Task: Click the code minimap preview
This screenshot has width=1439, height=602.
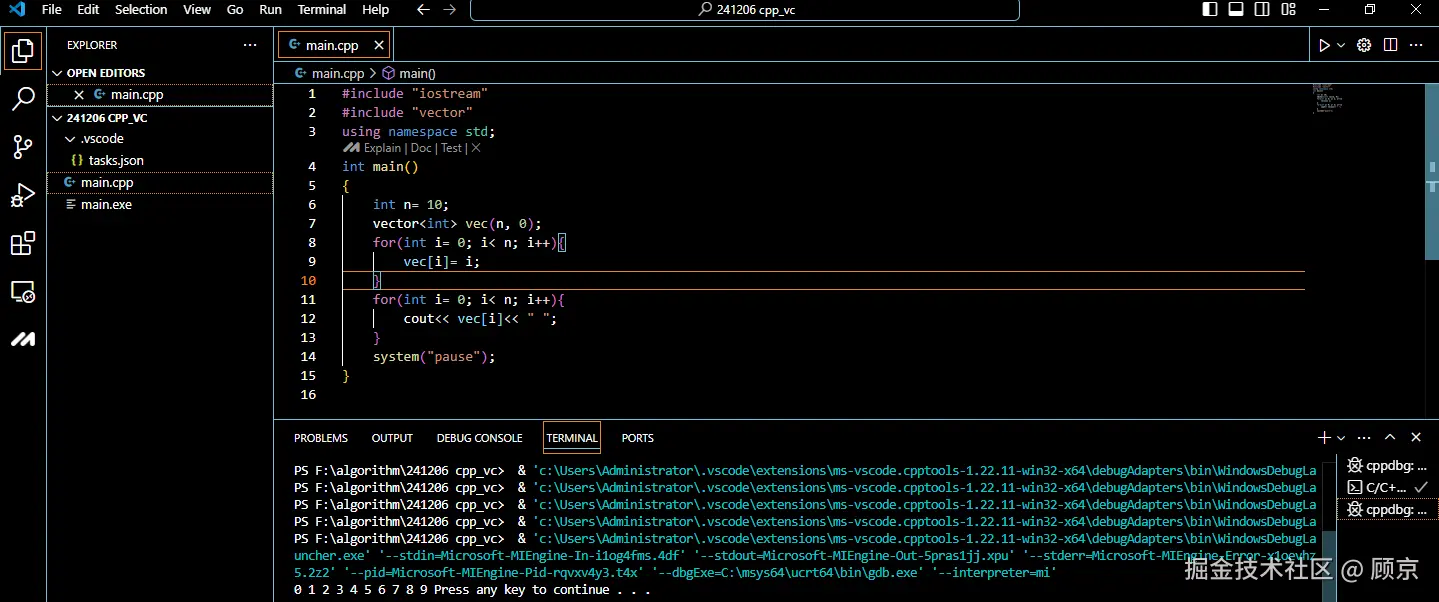Action: pyautogui.click(x=1326, y=97)
